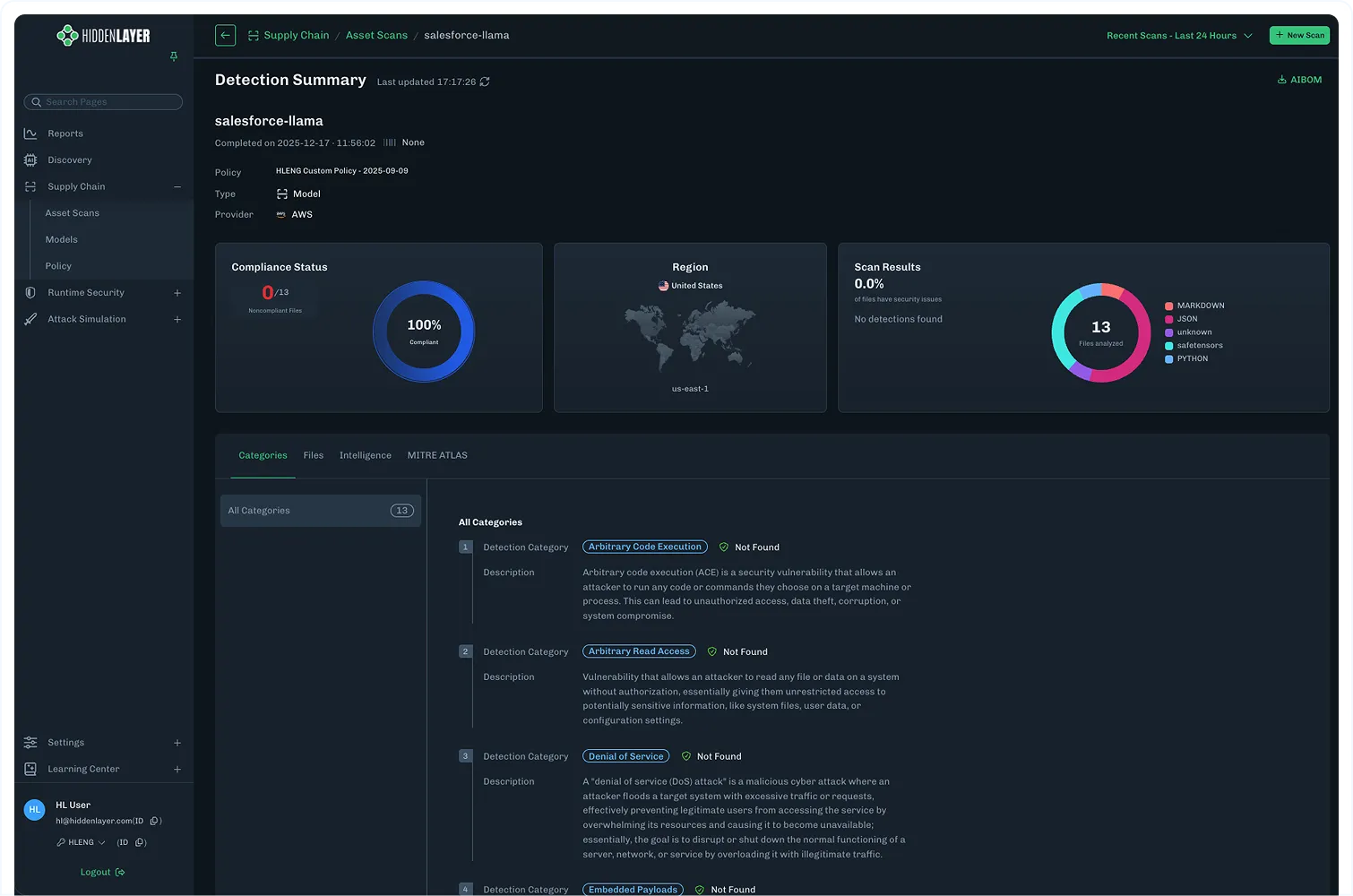The image size is (1353, 896).
Task: Click the Settings sliders icon
Action: pyautogui.click(x=30, y=743)
